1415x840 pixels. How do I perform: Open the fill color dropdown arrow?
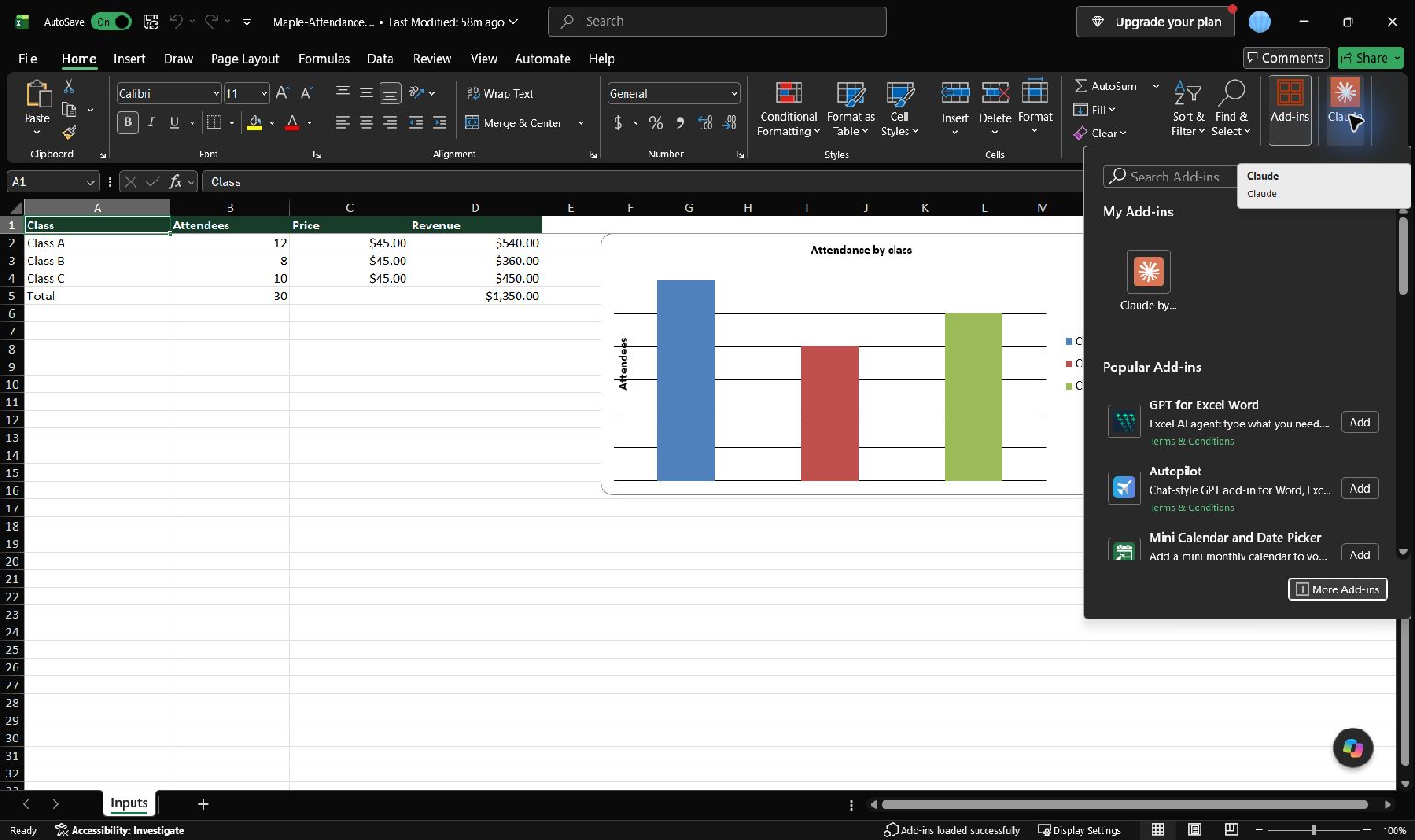pyautogui.click(x=272, y=122)
